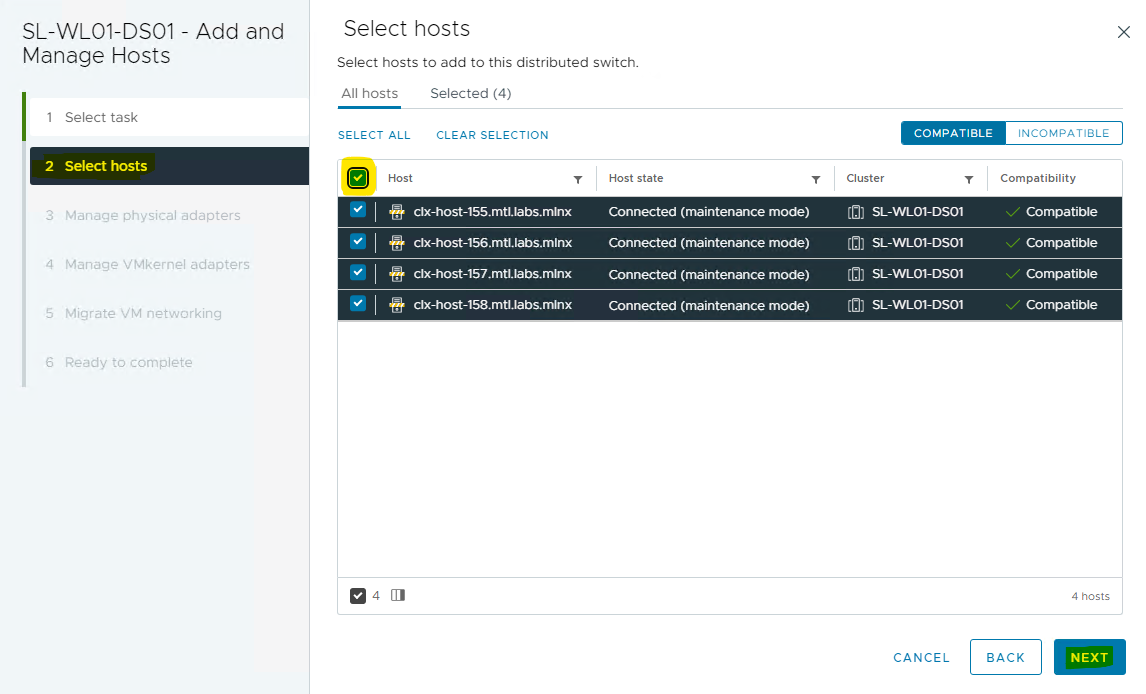Click the SELECT ALL link
1146x694 pixels.
tap(374, 135)
